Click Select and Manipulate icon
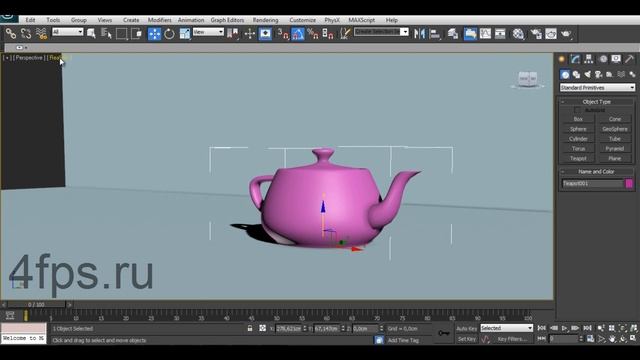Screen dimensions: 640x360 pyautogui.click(x=249, y=33)
